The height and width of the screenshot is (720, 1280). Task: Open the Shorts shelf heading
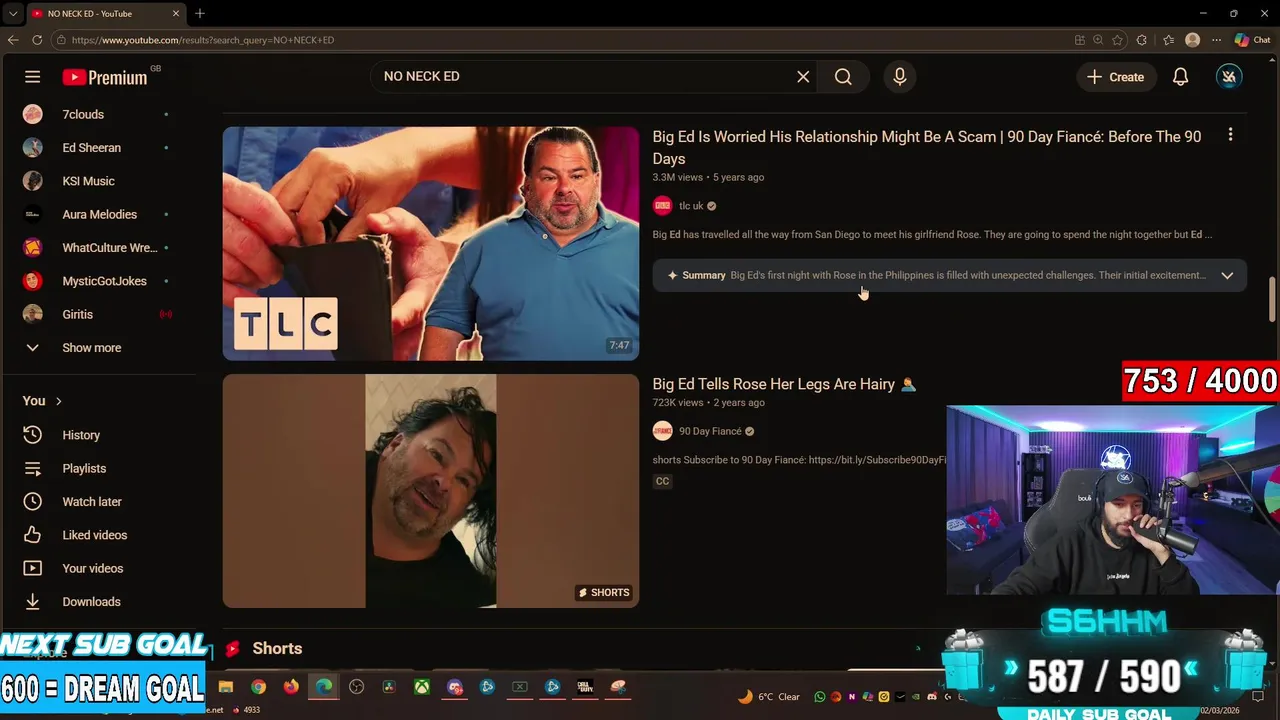[277, 649]
